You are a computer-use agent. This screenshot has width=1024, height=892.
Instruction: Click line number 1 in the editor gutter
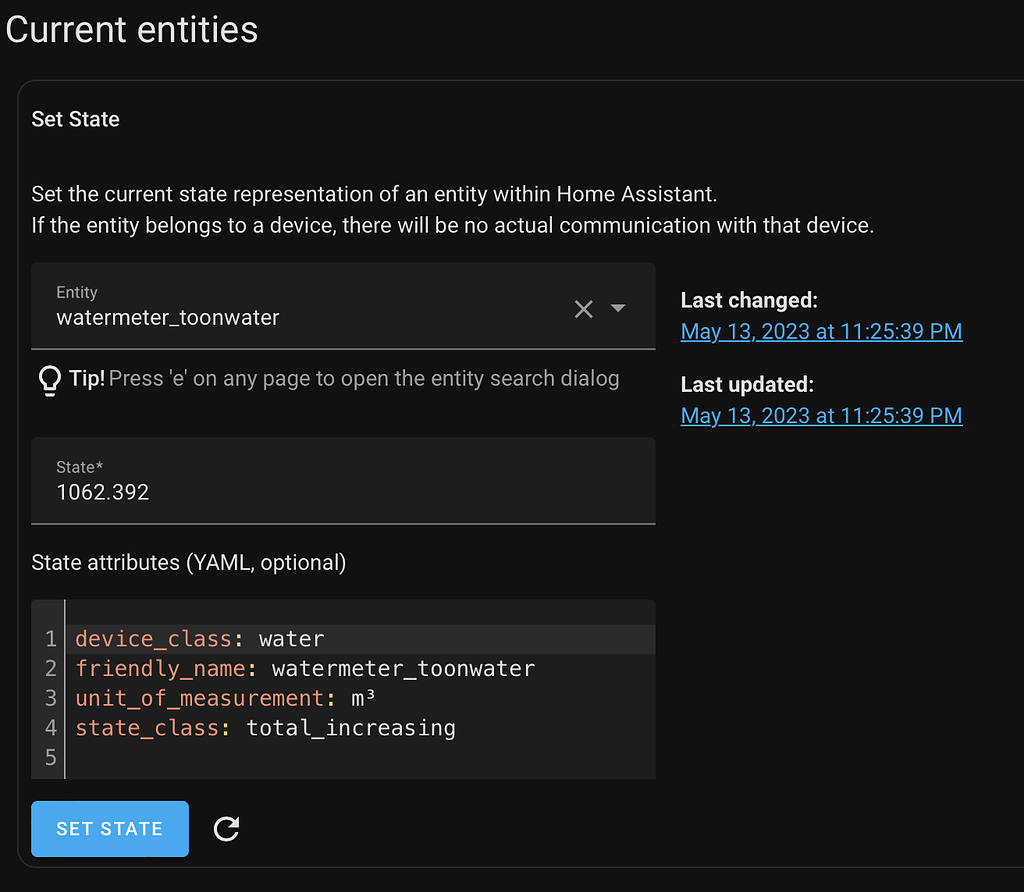point(49,638)
